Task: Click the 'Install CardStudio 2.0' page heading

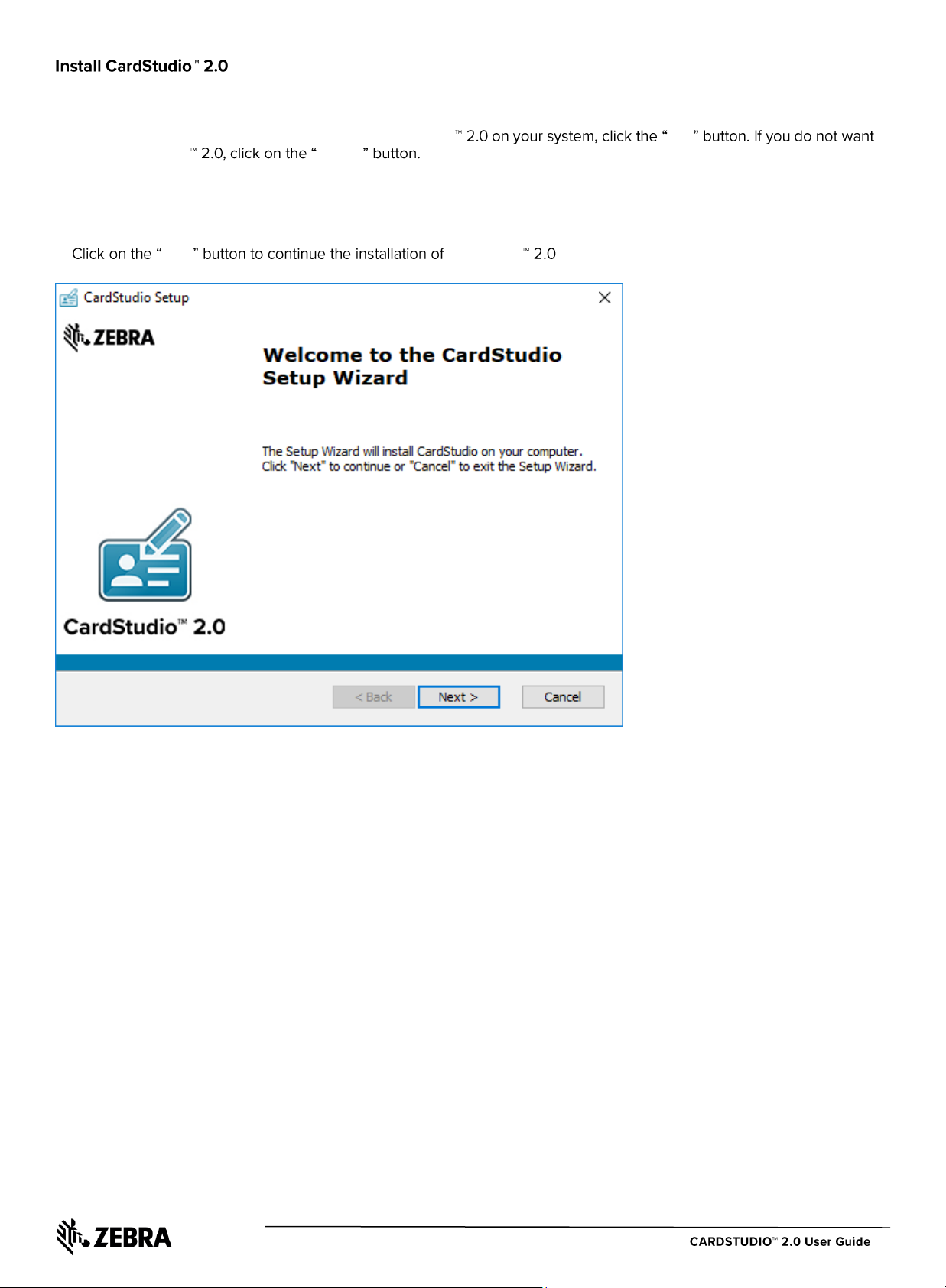Action: [x=141, y=66]
